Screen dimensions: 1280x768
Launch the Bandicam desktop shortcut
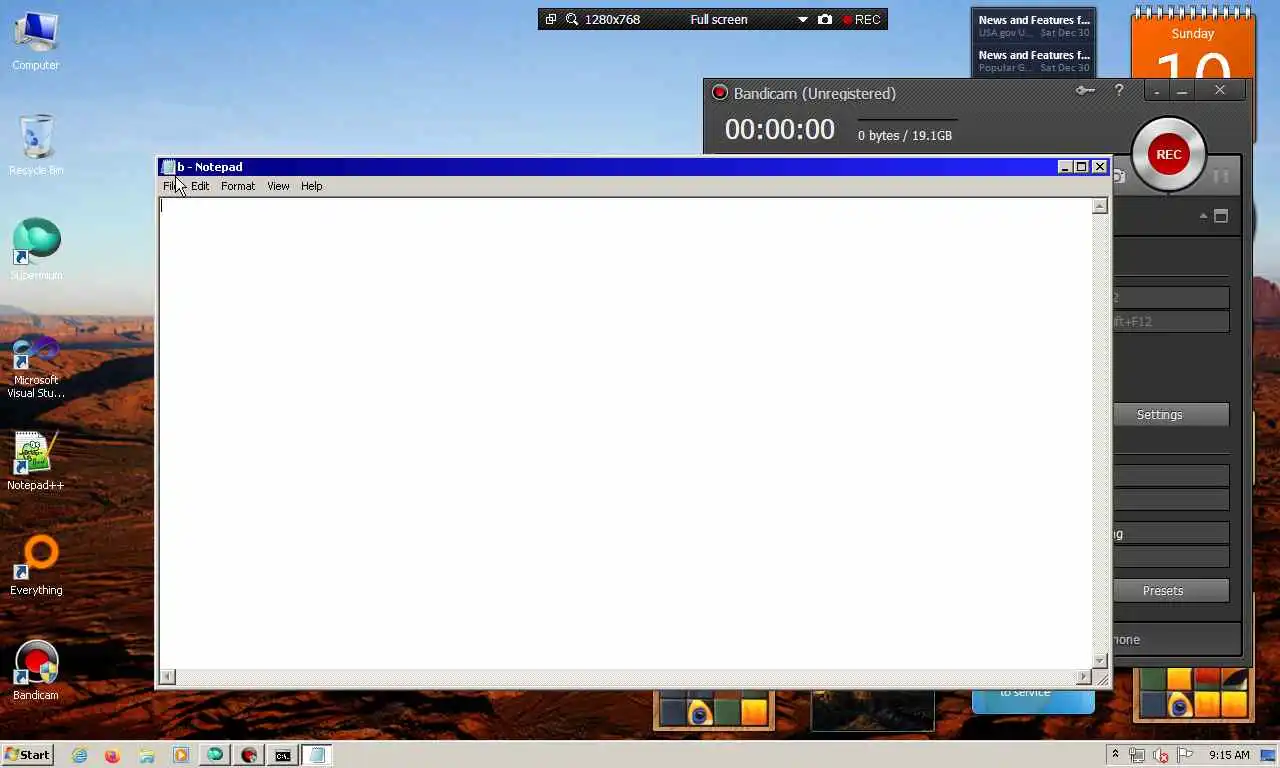tap(36, 670)
